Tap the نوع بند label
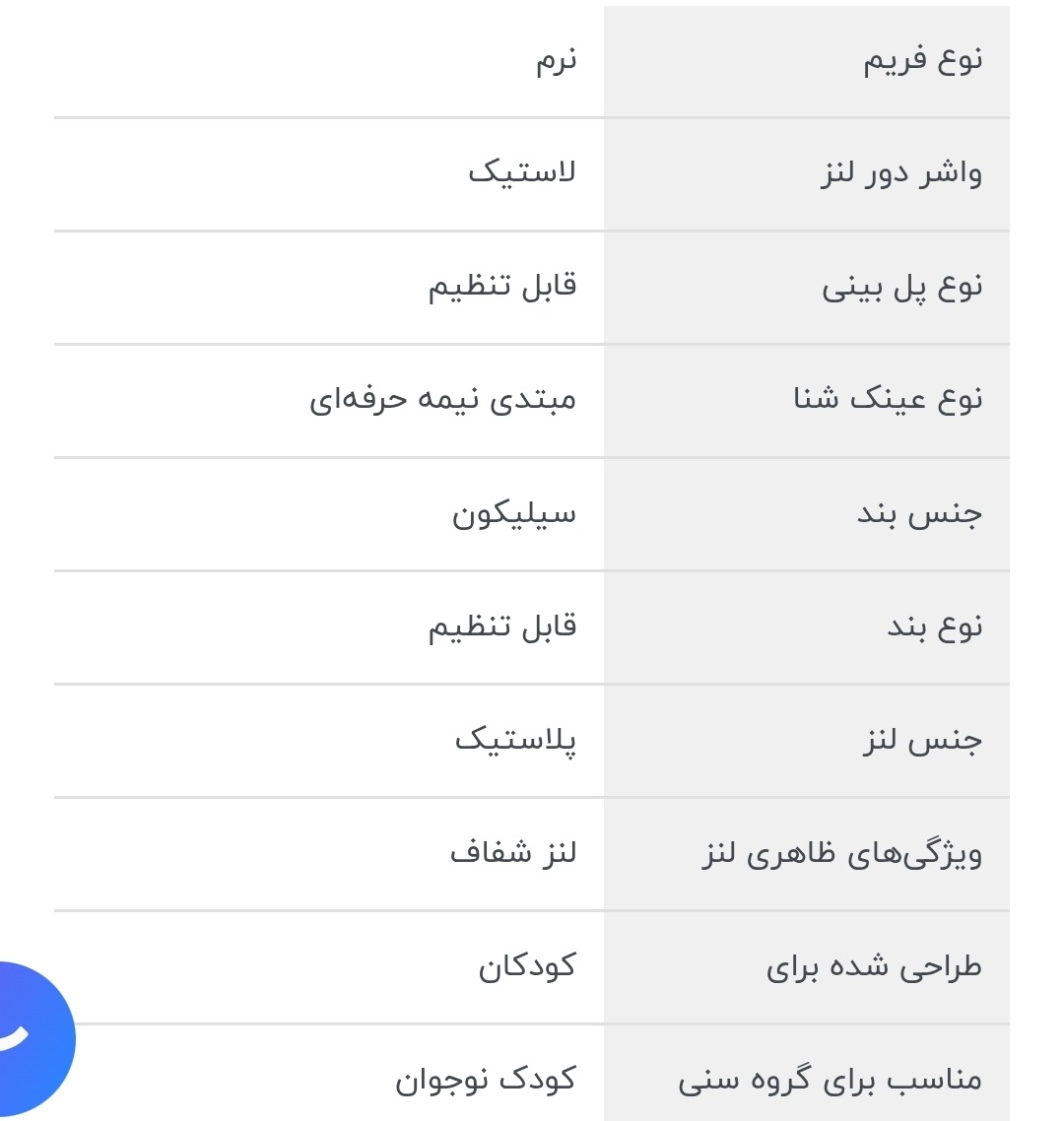This screenshot has width=1064, height=1121. pos(934,626)
